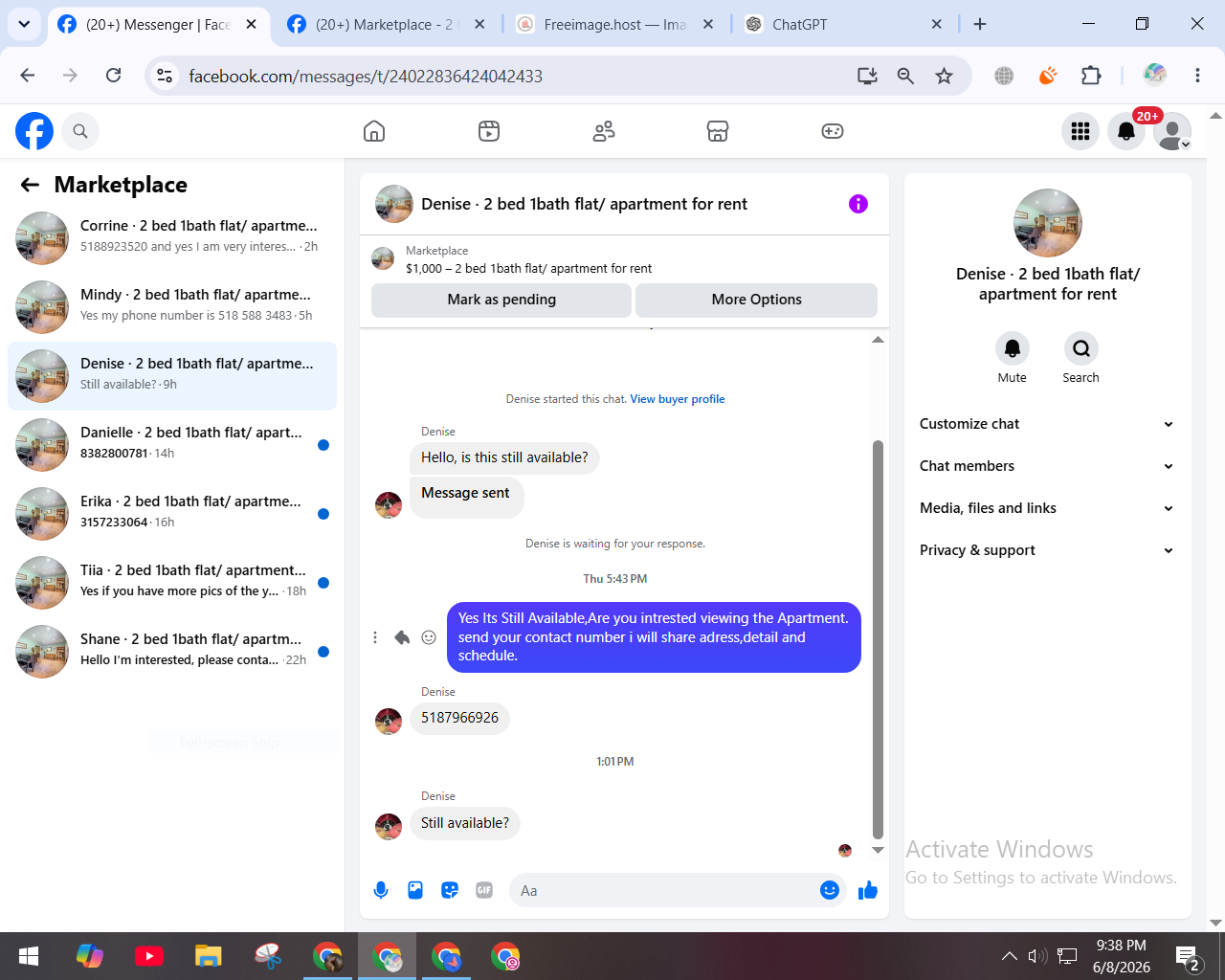1225x980 pixels.
Task: Click the chat scrollbar down arrow
Action: pyautogui.click(x=878, y=850)
